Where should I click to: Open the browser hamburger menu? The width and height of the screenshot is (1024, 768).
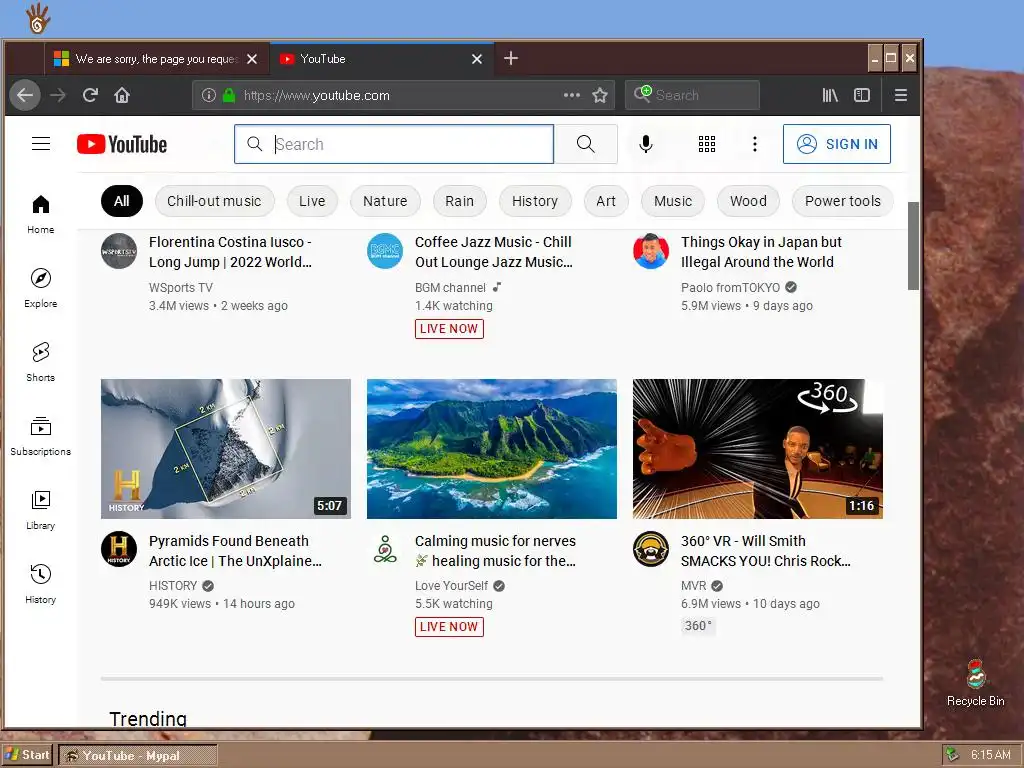(901, 95)
